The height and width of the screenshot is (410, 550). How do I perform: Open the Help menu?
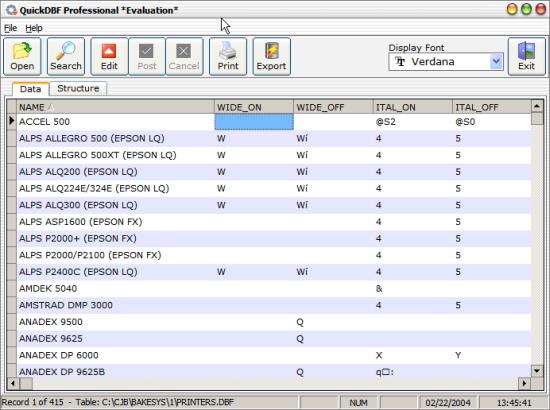coord(34,28)
